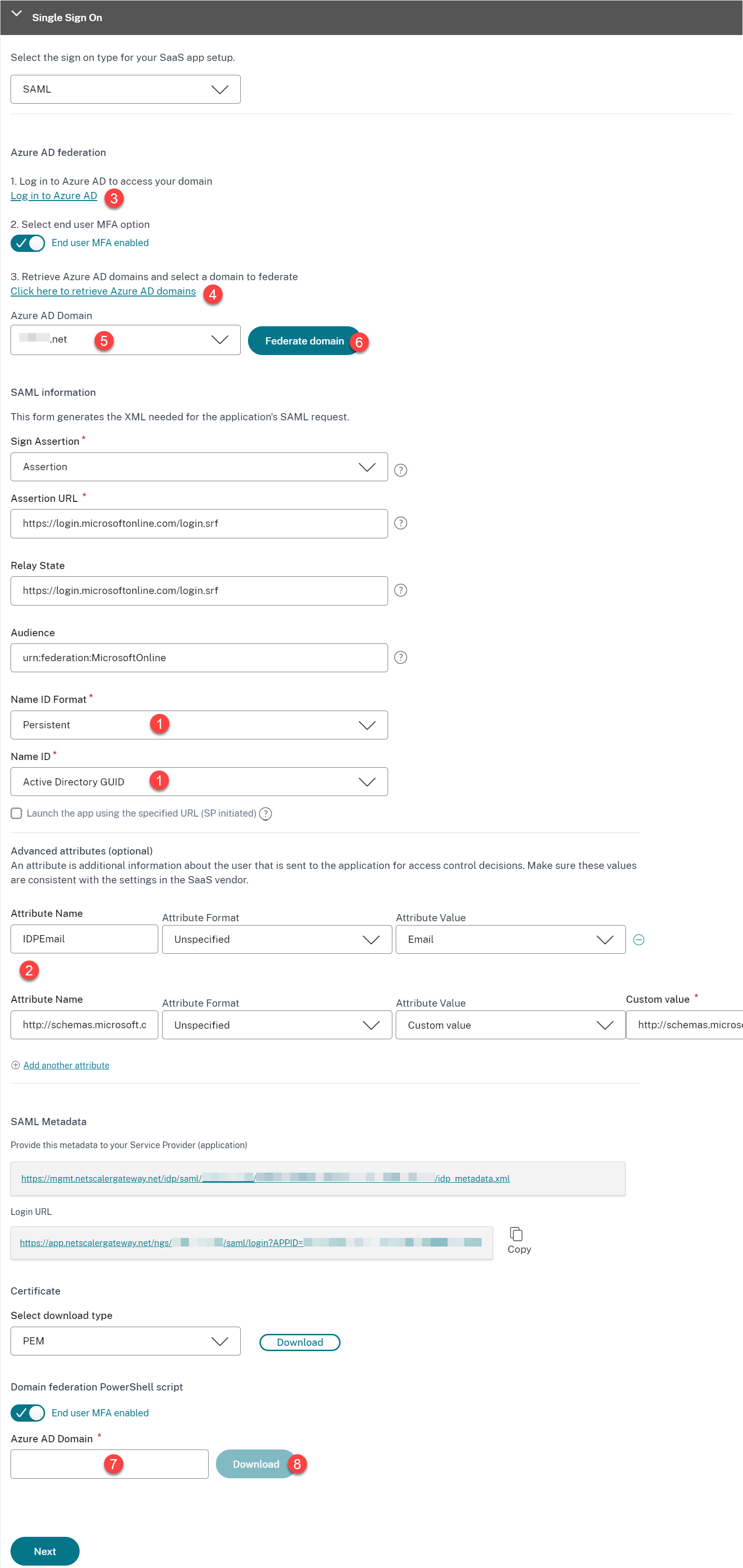Collapse the Single Sign On section
The image size is (743, 1568).
(x=16, y=14)
